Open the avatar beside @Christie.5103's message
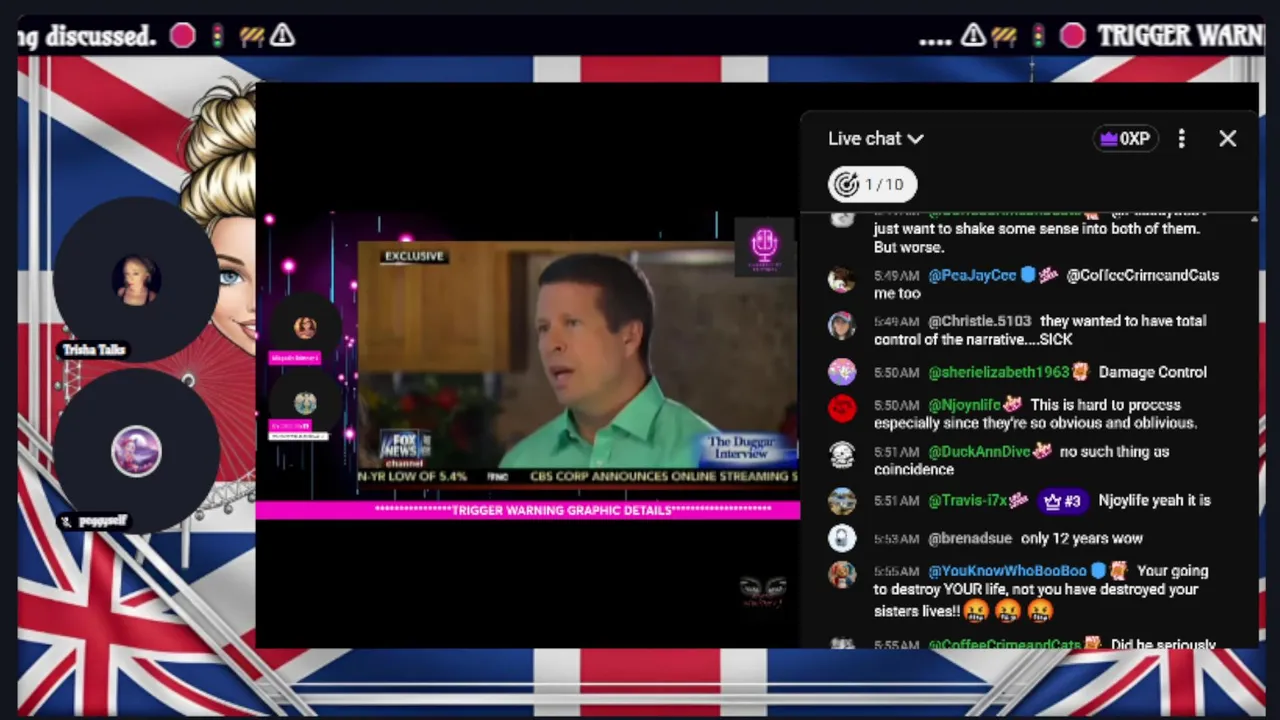This screenshot has width=1280, height=720. [842, 326]
